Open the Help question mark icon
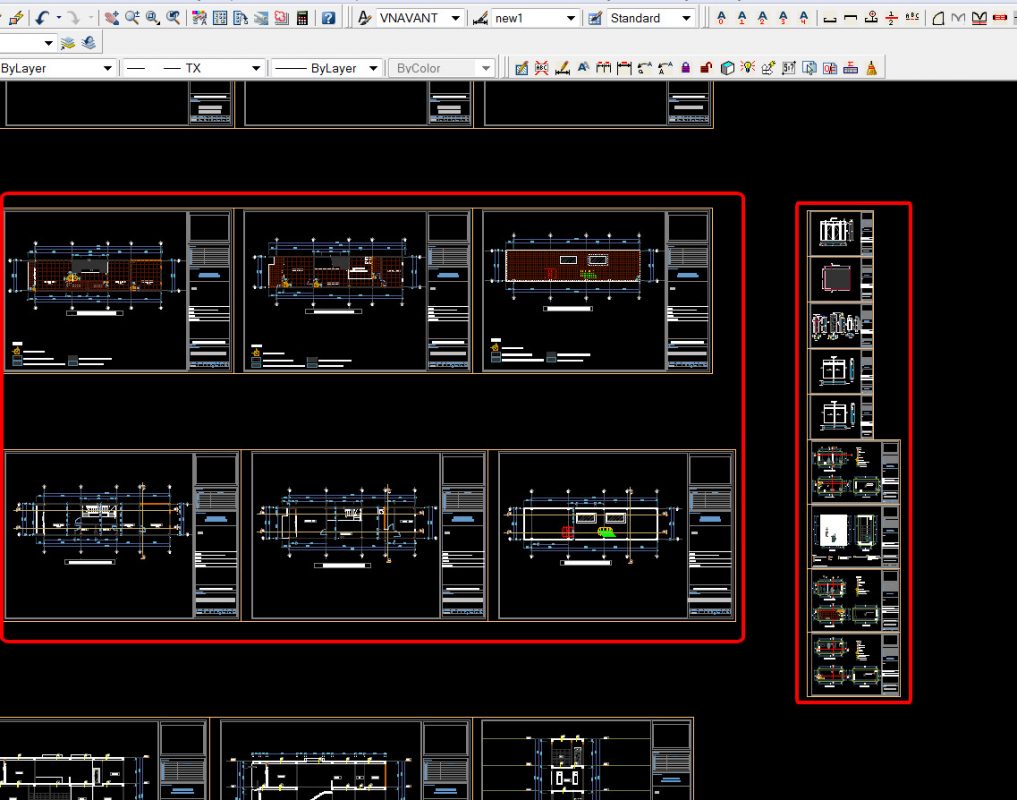 (328, 18)
